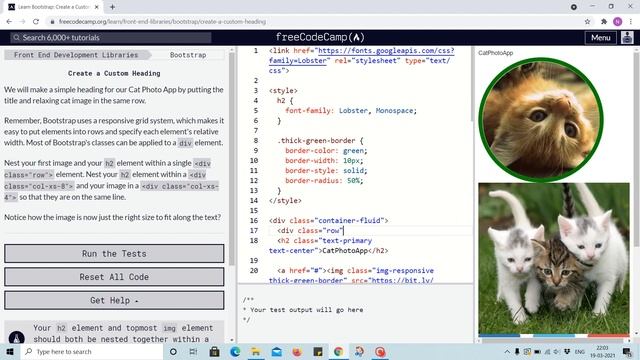Click the Run the Tests button
Viewport: 640px width, 360px height.
114,253
